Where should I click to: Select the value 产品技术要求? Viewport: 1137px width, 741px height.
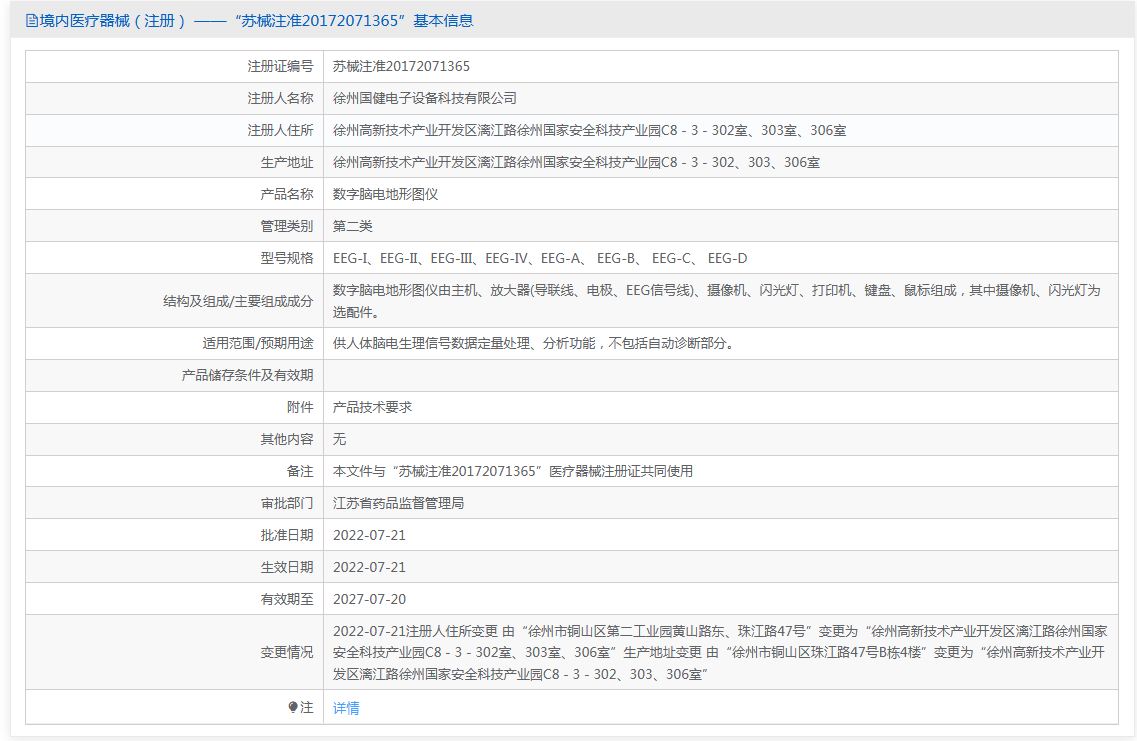372,407
